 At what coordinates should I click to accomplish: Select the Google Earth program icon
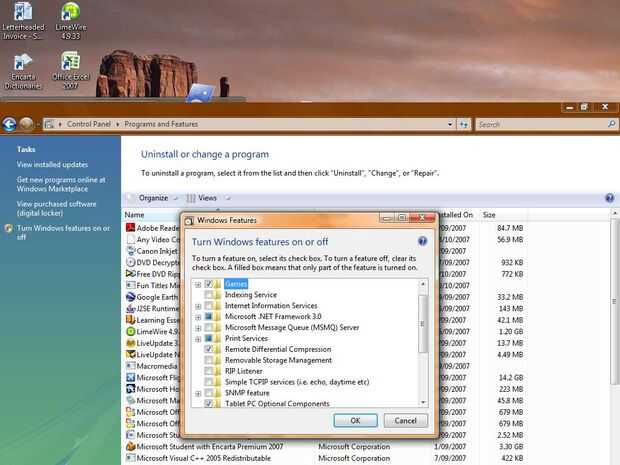[130, 297]
